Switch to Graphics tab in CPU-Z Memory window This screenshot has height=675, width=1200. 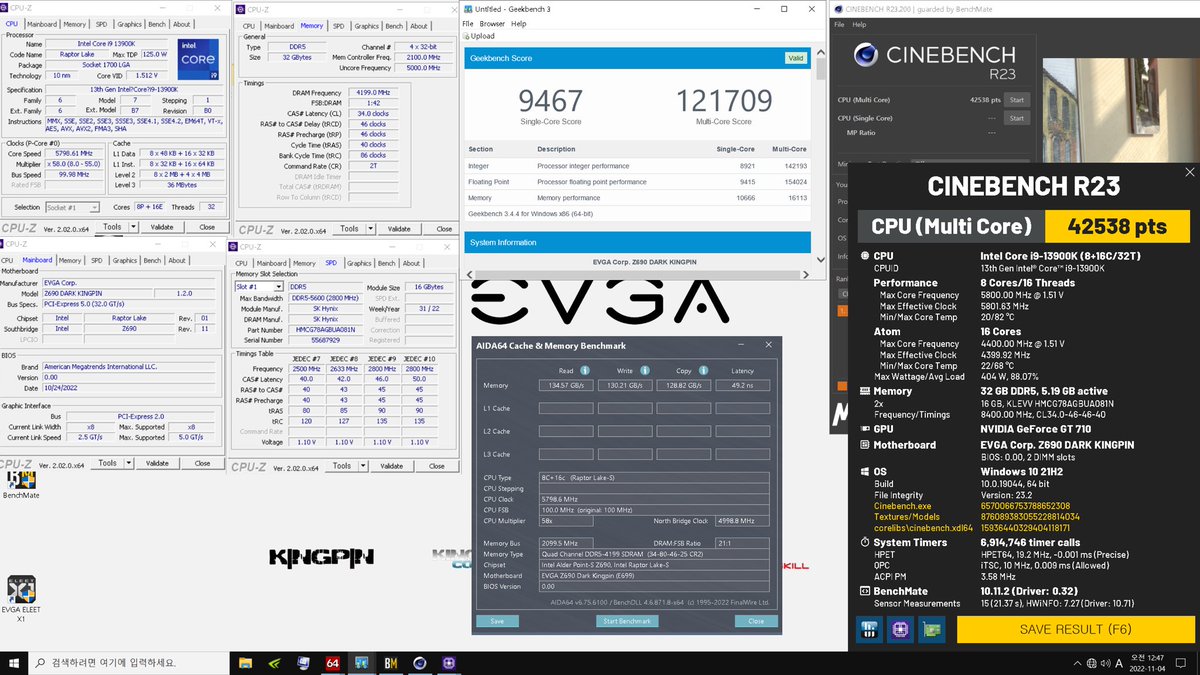click(367, 26)
